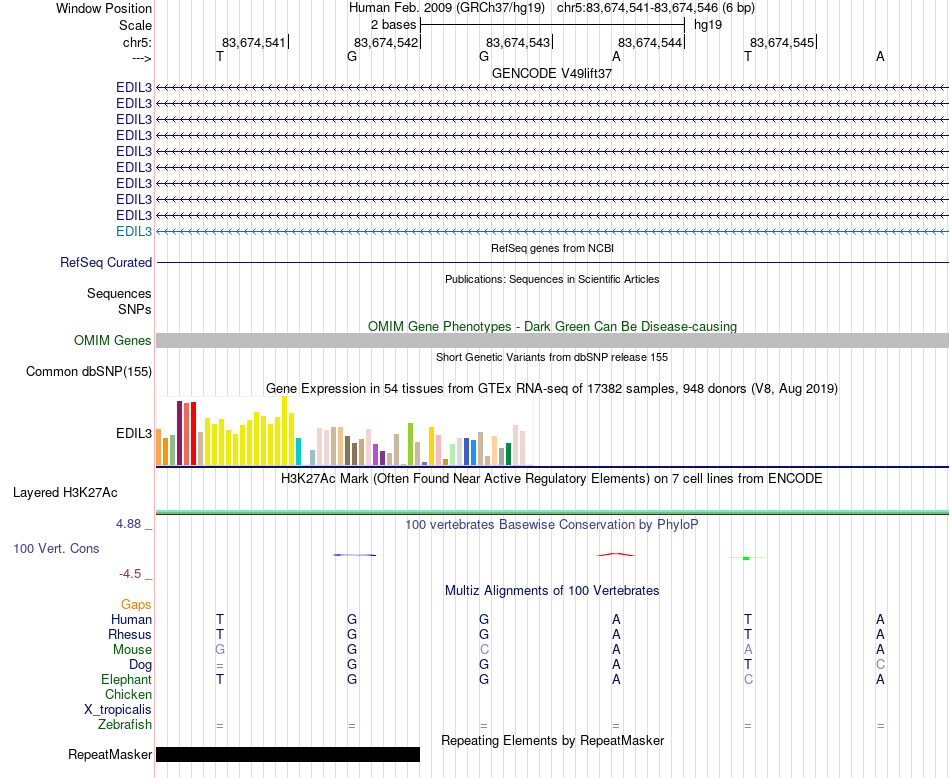Image resolution: width=950 pixels, height=778 pixels.
Task: Click the tallest yellow GTEx expression bar
Action: point(285,431)
